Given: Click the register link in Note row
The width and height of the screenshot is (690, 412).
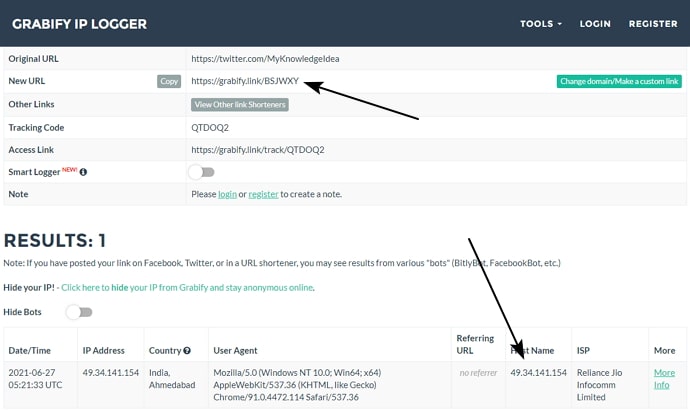Looking at the screenshot, I should coord(263,195).
